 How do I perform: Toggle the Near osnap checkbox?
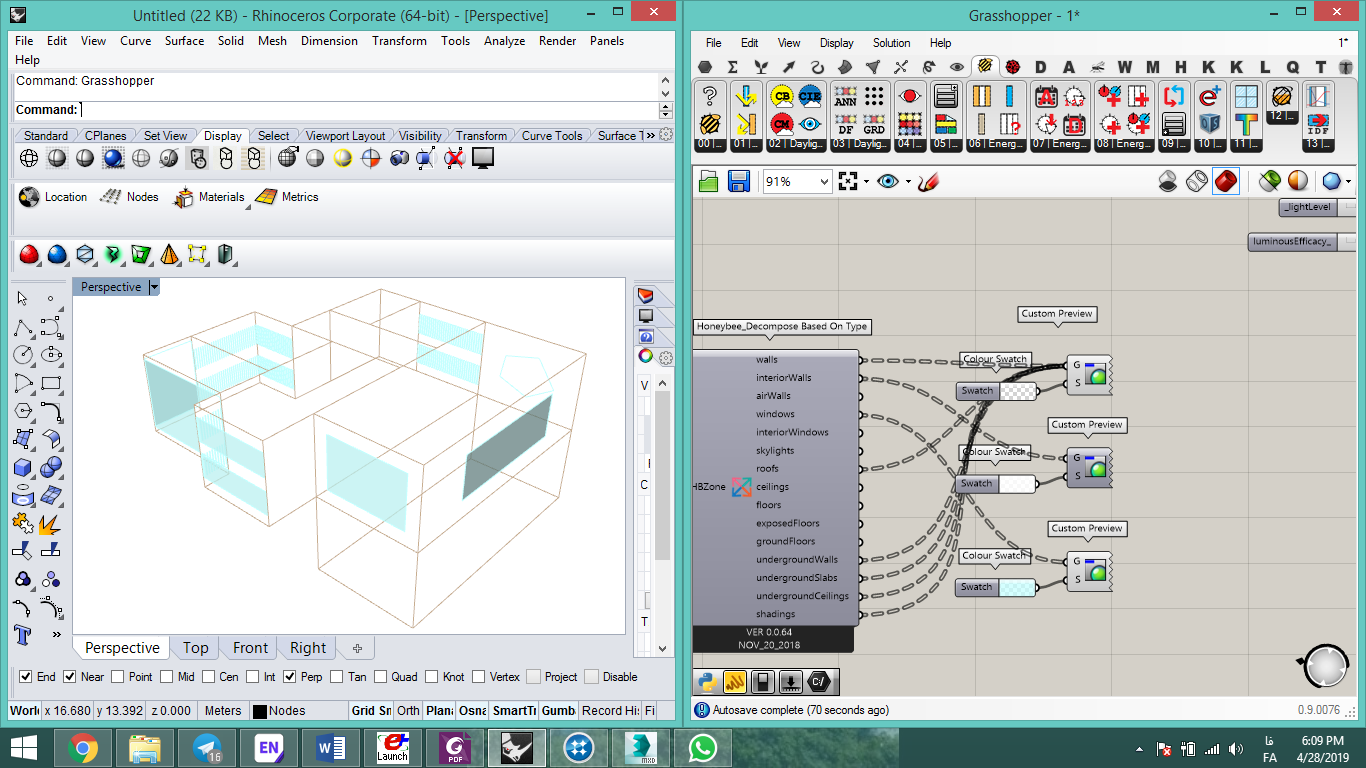coord(70,677)
